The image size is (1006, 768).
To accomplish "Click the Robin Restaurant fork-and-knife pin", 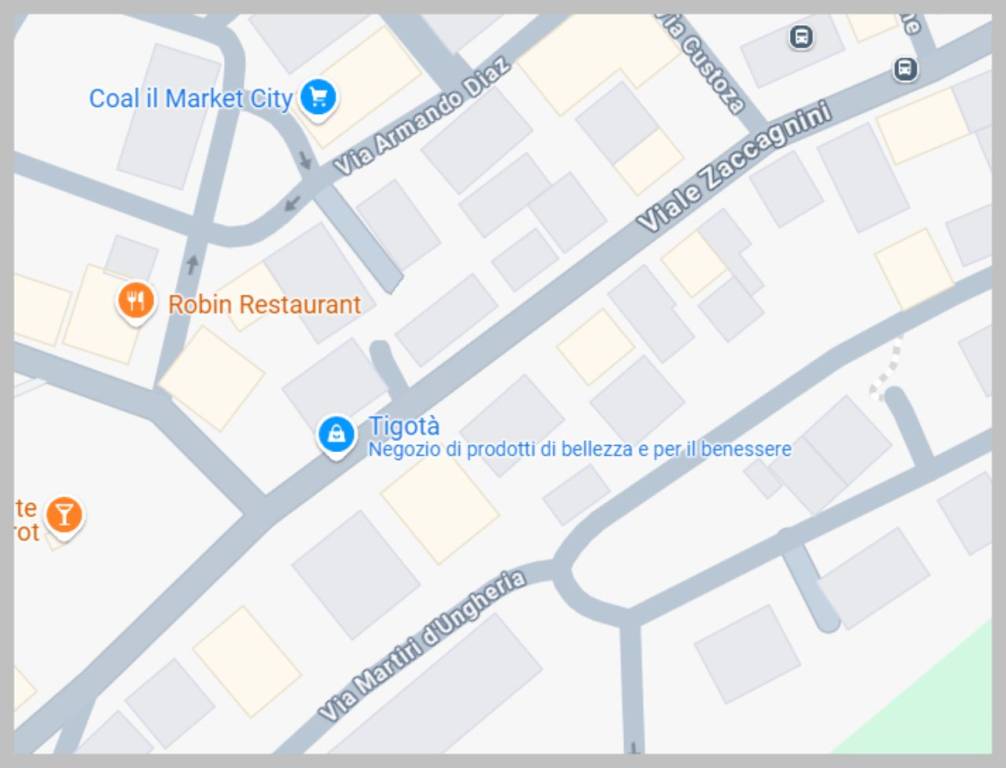I will click(136, 302).
